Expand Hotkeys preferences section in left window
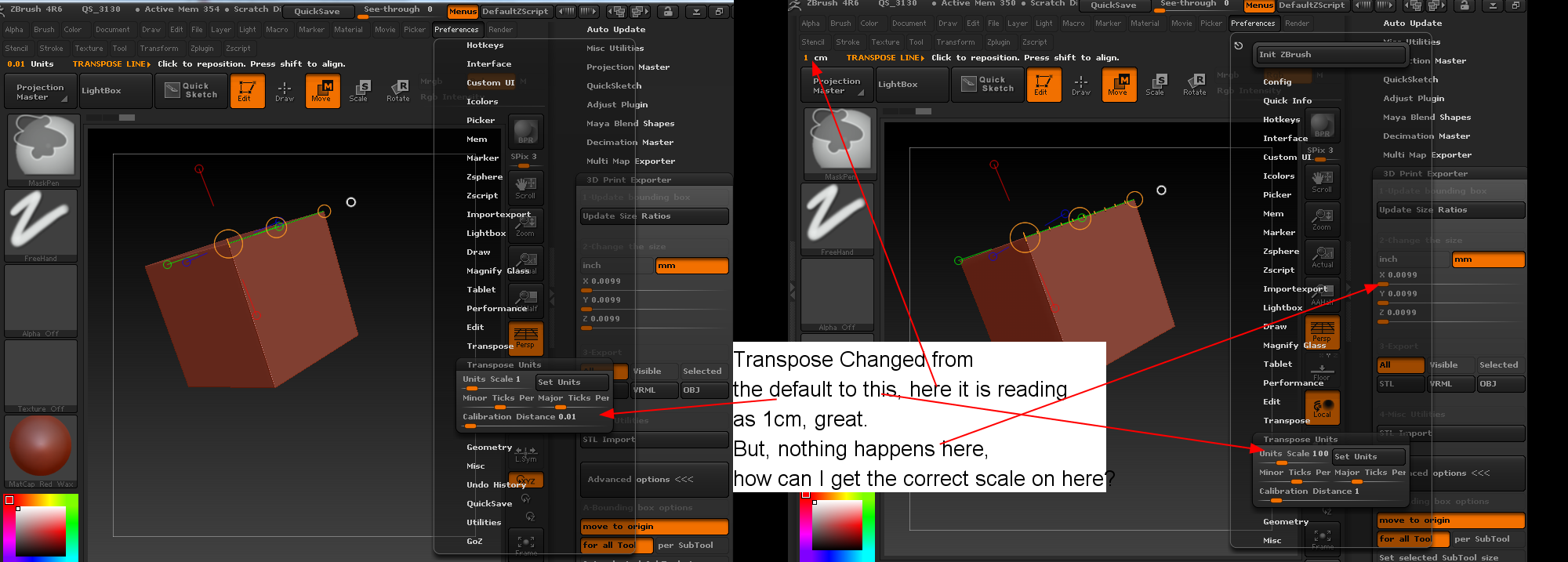Image resolution: width=1568 pixels, height=562 pixels. (485, 45)
